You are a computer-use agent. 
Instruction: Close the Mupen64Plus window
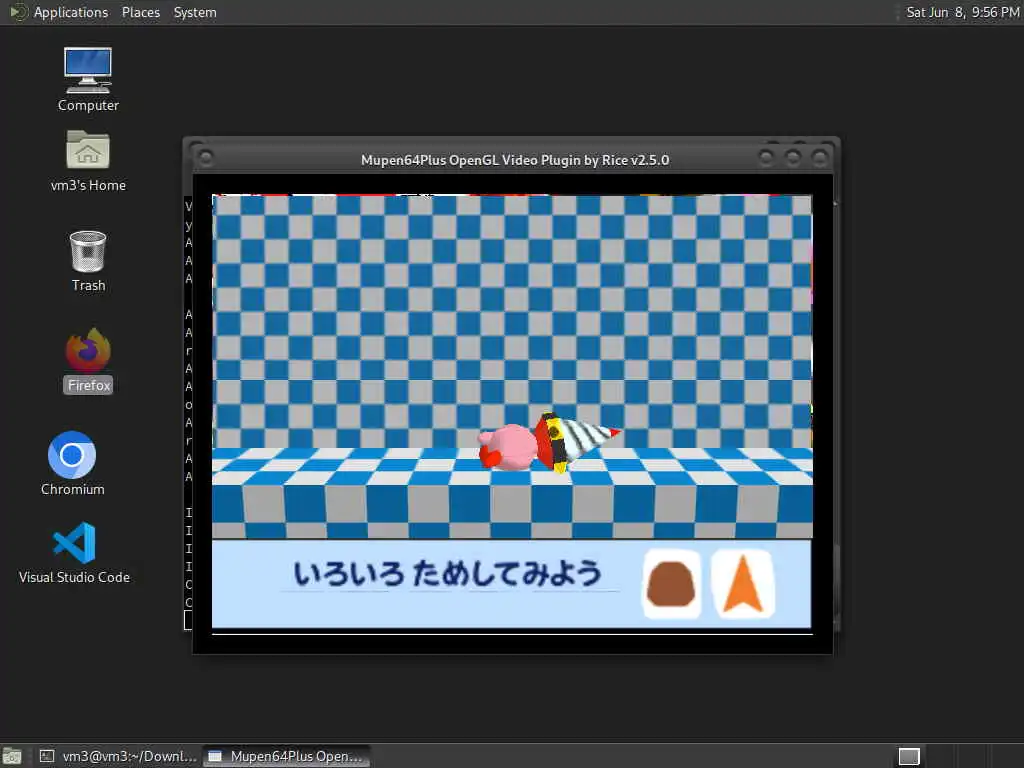point(819,157)
